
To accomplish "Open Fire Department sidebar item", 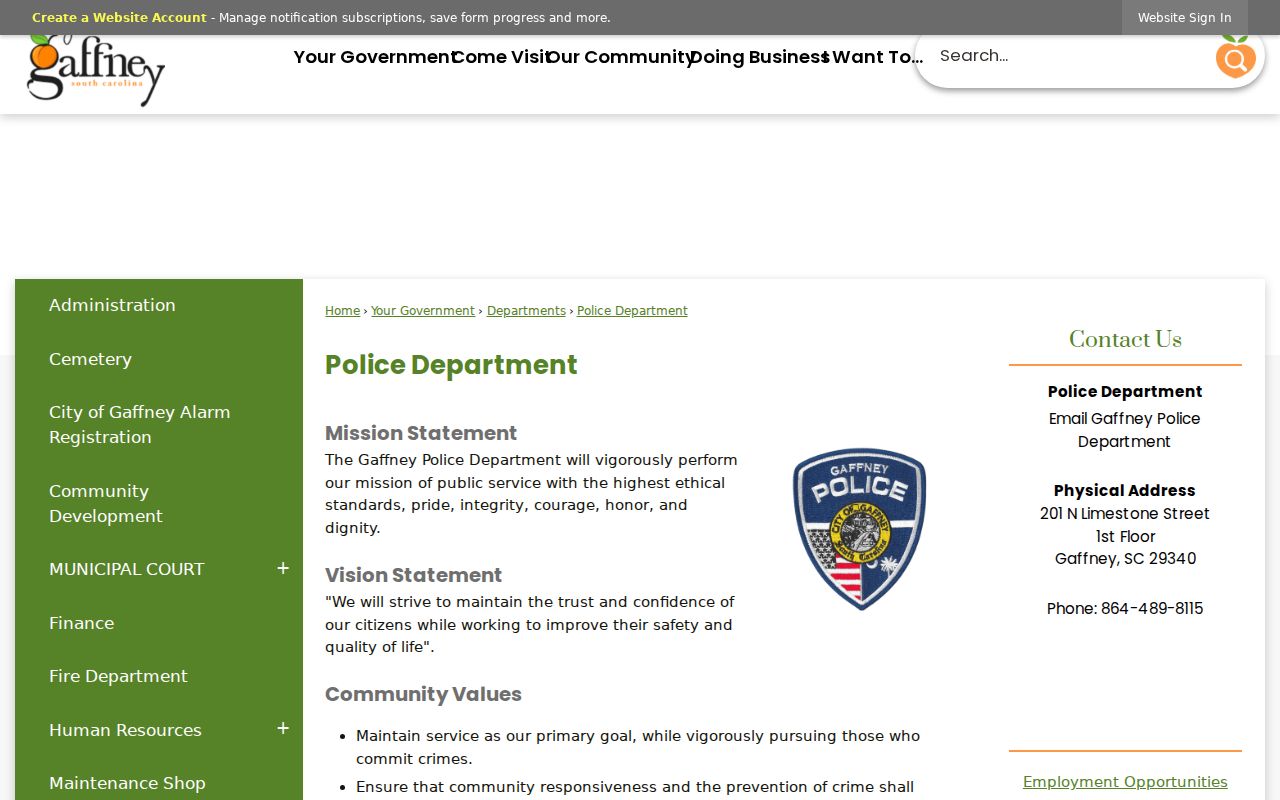I will (159, 676).
